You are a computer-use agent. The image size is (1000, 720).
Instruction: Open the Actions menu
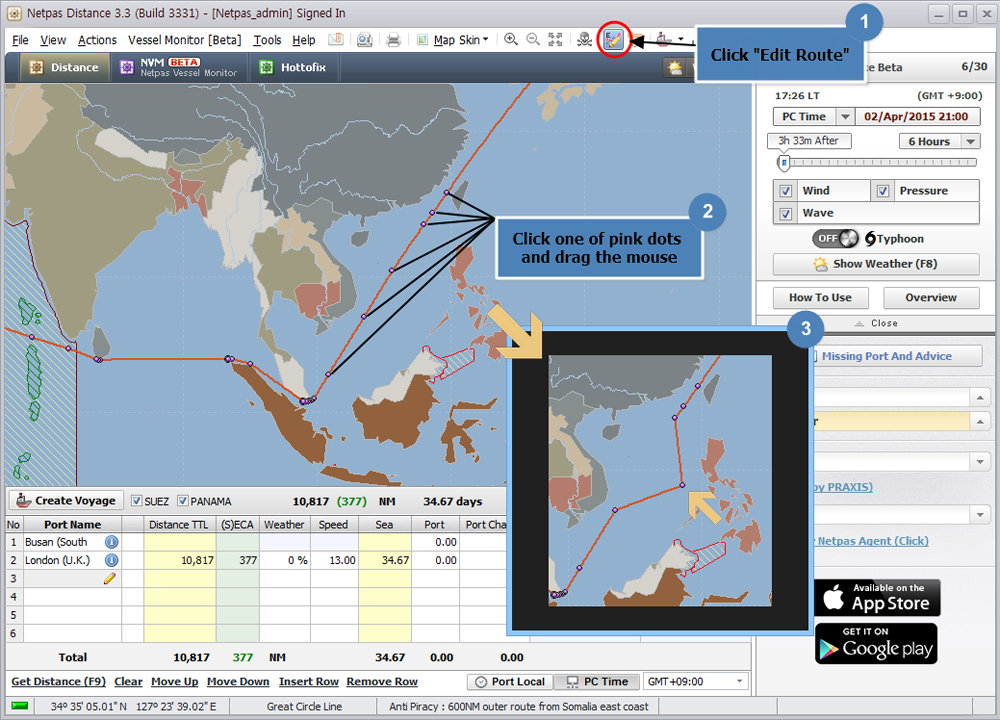pos(97,40)
